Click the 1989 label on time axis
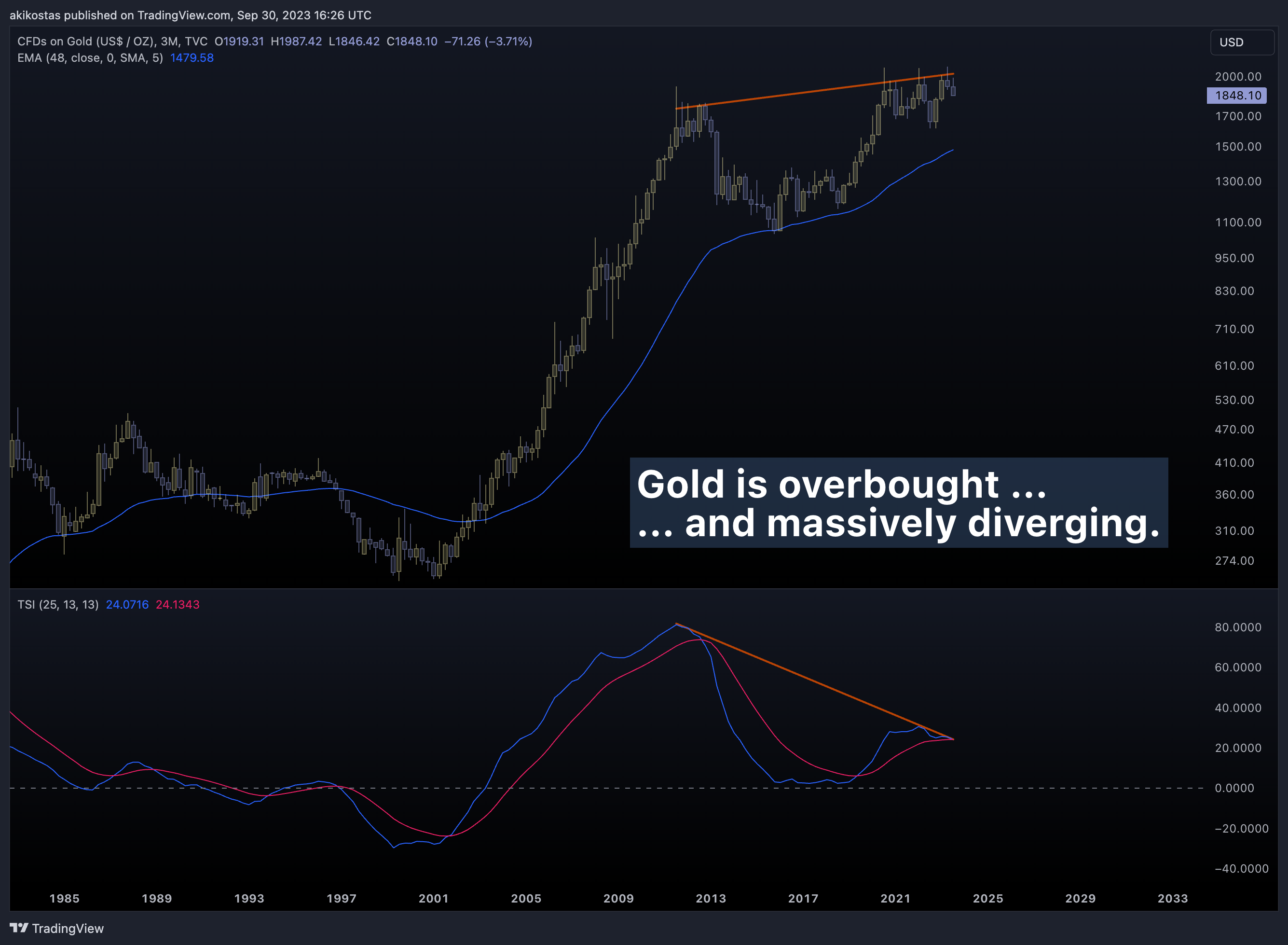 (x=157, y=899)
